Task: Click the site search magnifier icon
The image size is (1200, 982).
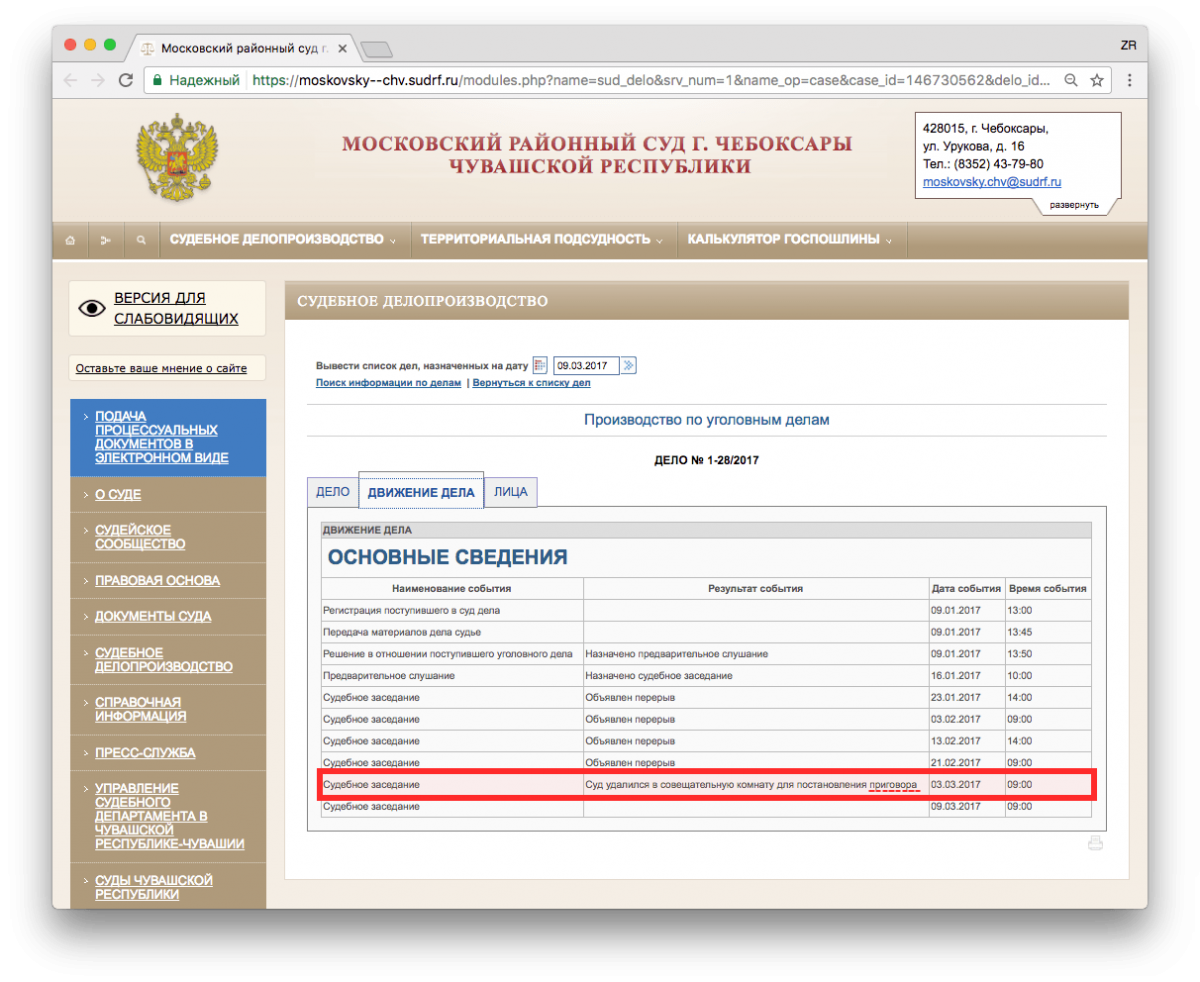Action: (x=141, y=240)
